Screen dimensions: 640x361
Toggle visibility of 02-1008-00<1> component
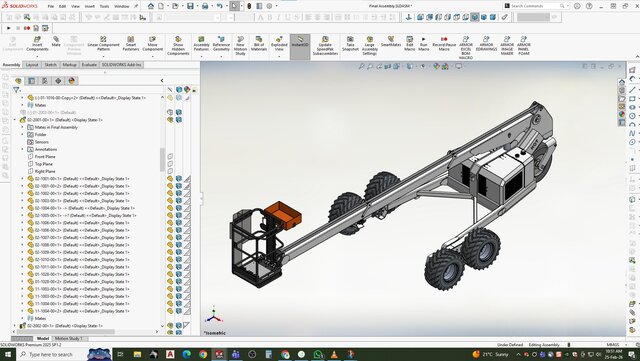point(170,245)
